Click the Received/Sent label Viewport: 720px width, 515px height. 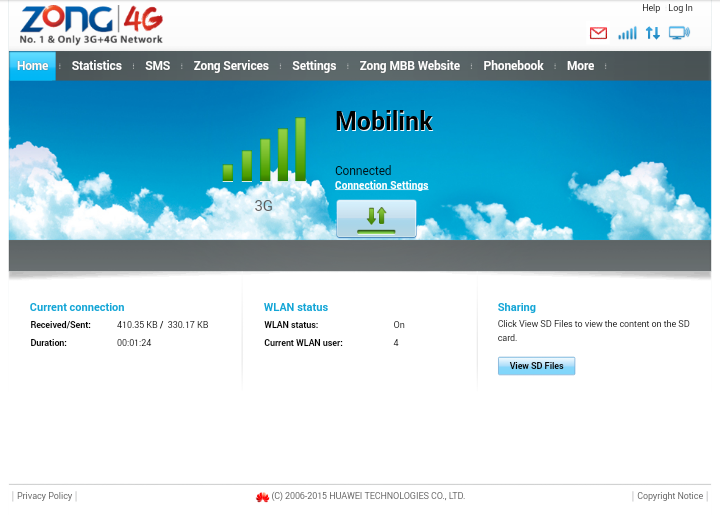(x=61, y=325)
